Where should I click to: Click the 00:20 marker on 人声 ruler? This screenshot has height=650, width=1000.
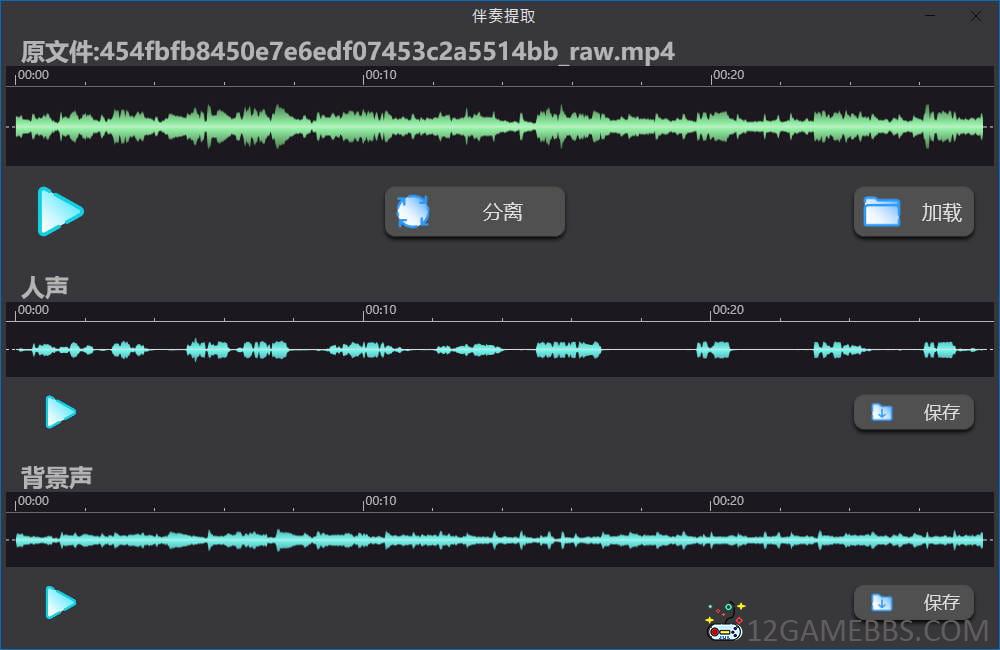728,309
